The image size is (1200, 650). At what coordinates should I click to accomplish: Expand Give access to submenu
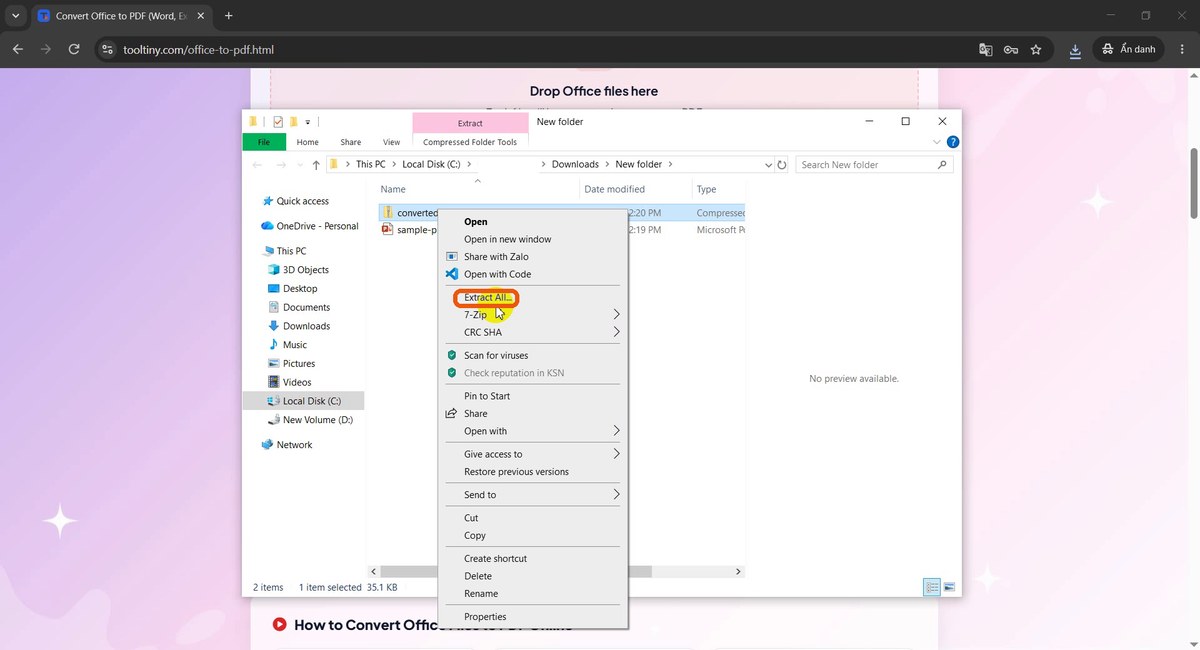(617, 454)
